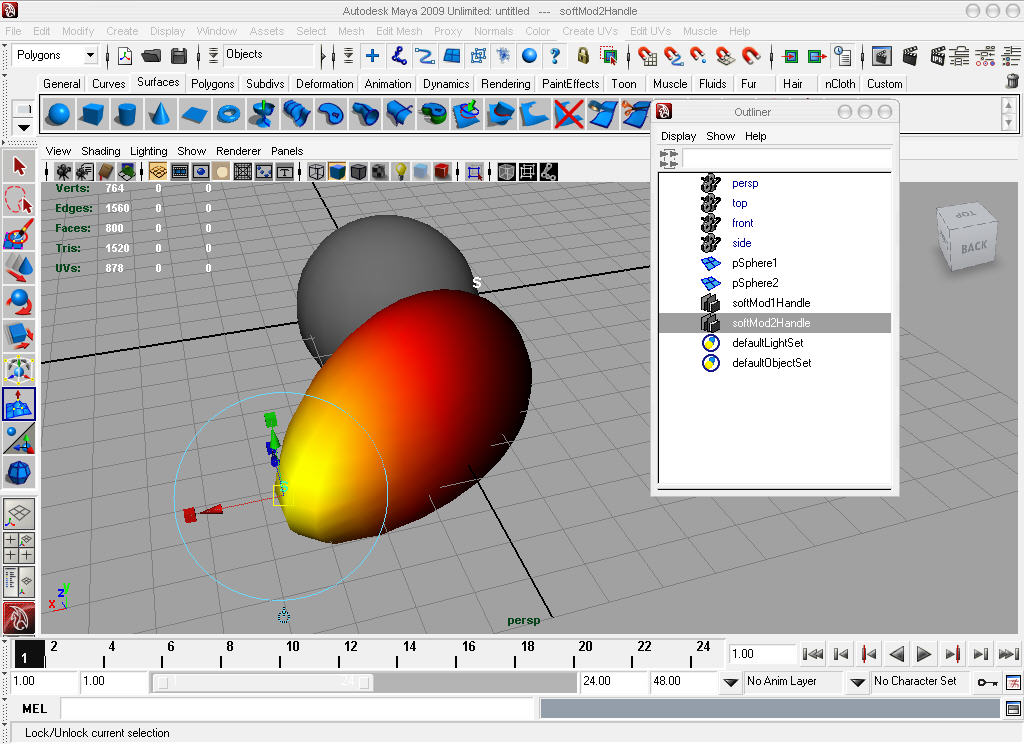Screen dimensions: 1024x744
Task: Open the File menu
Action: [x=13, y=31]
